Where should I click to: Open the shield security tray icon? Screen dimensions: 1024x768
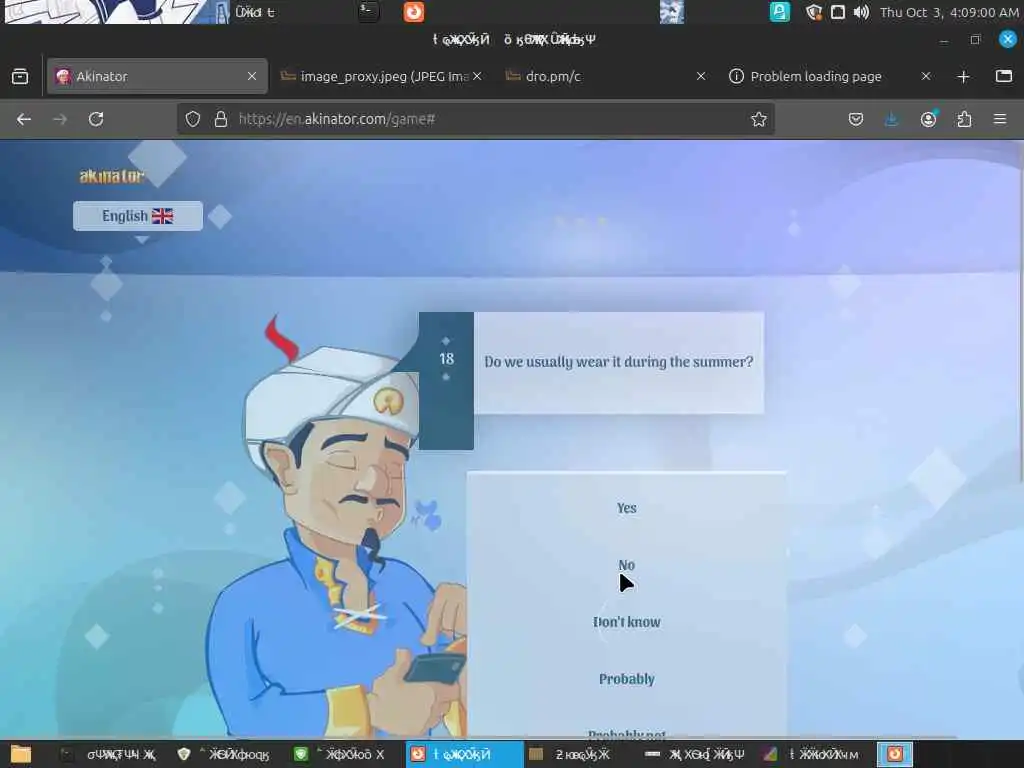click(x=813, y=12)
